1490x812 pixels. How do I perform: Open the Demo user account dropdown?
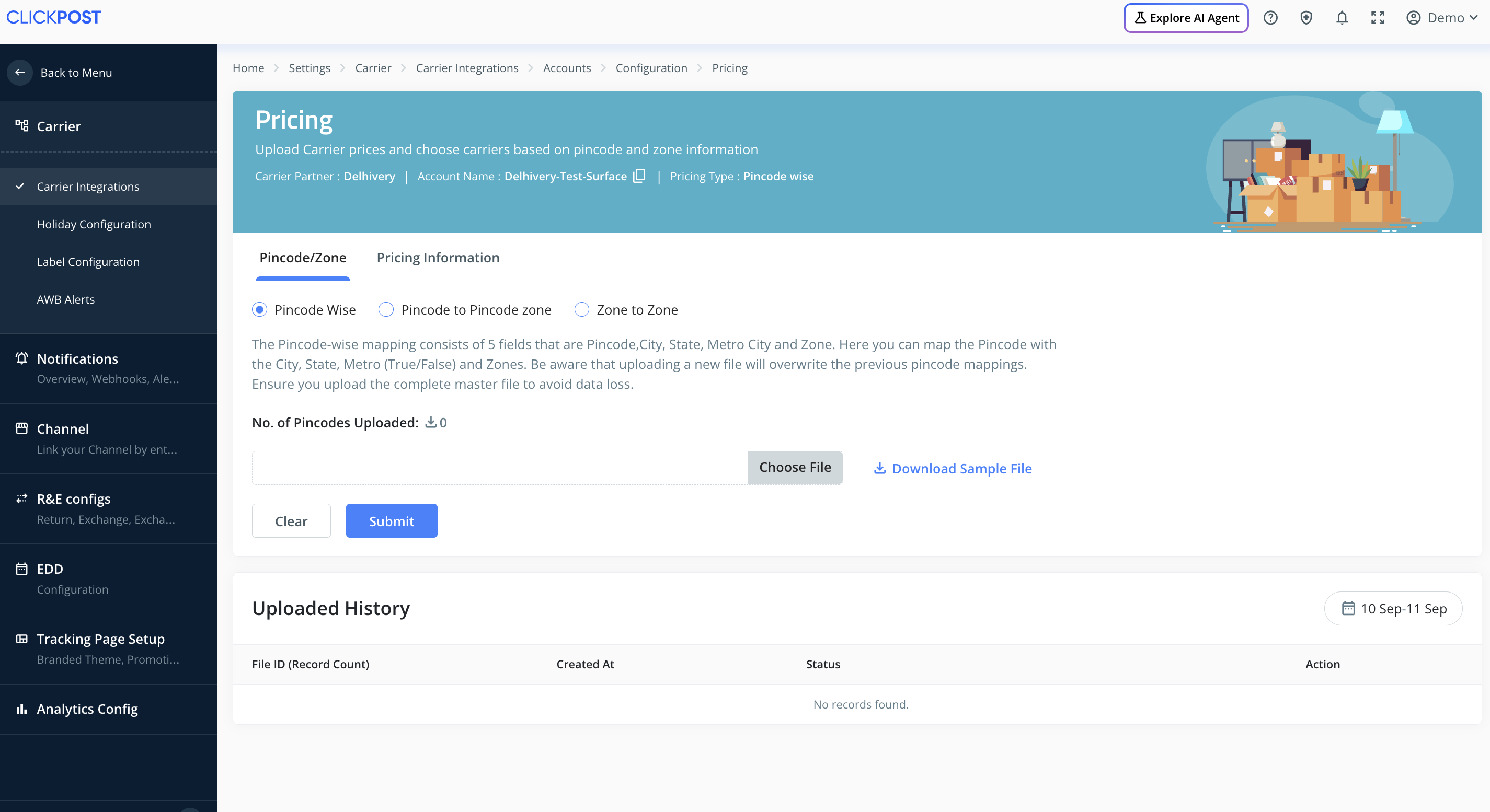pos(1442,18)
